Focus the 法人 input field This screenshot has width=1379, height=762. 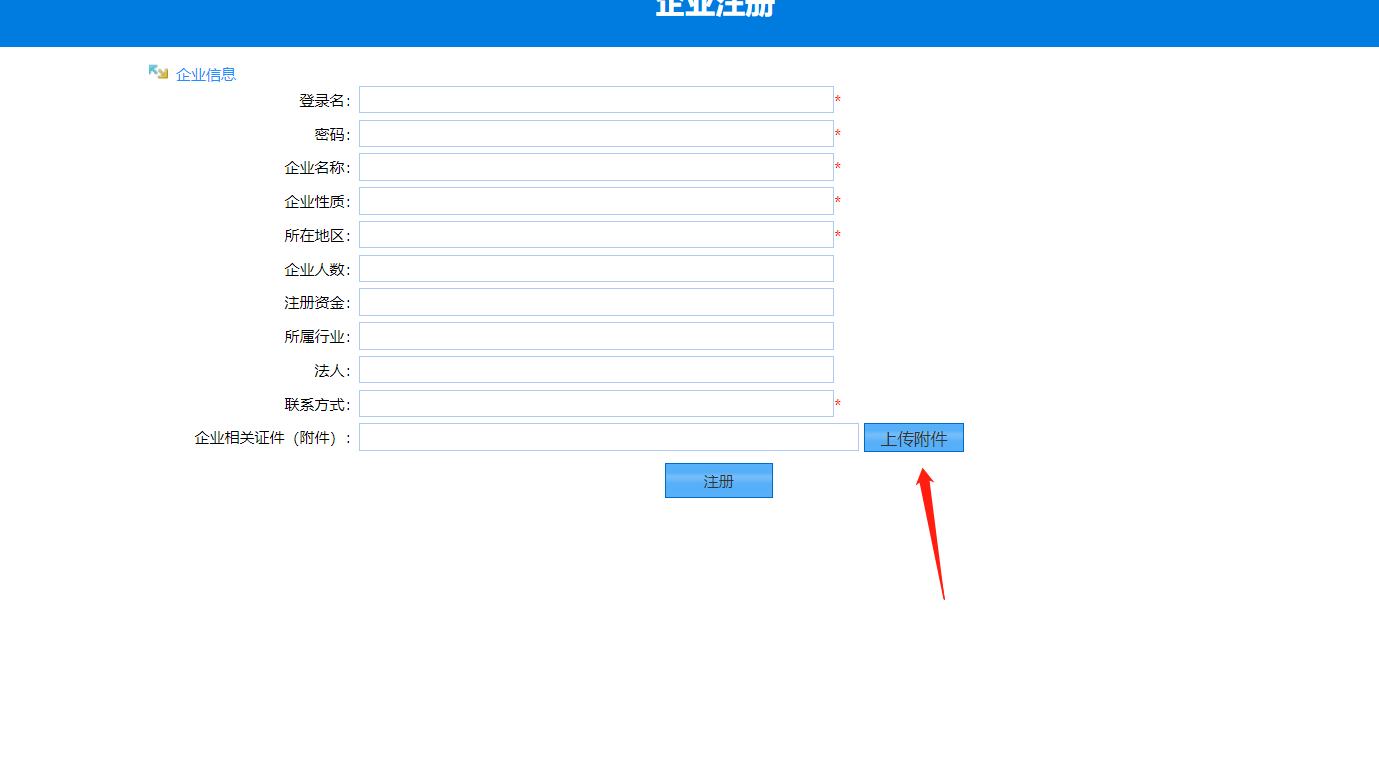click(x=596, y=370)
